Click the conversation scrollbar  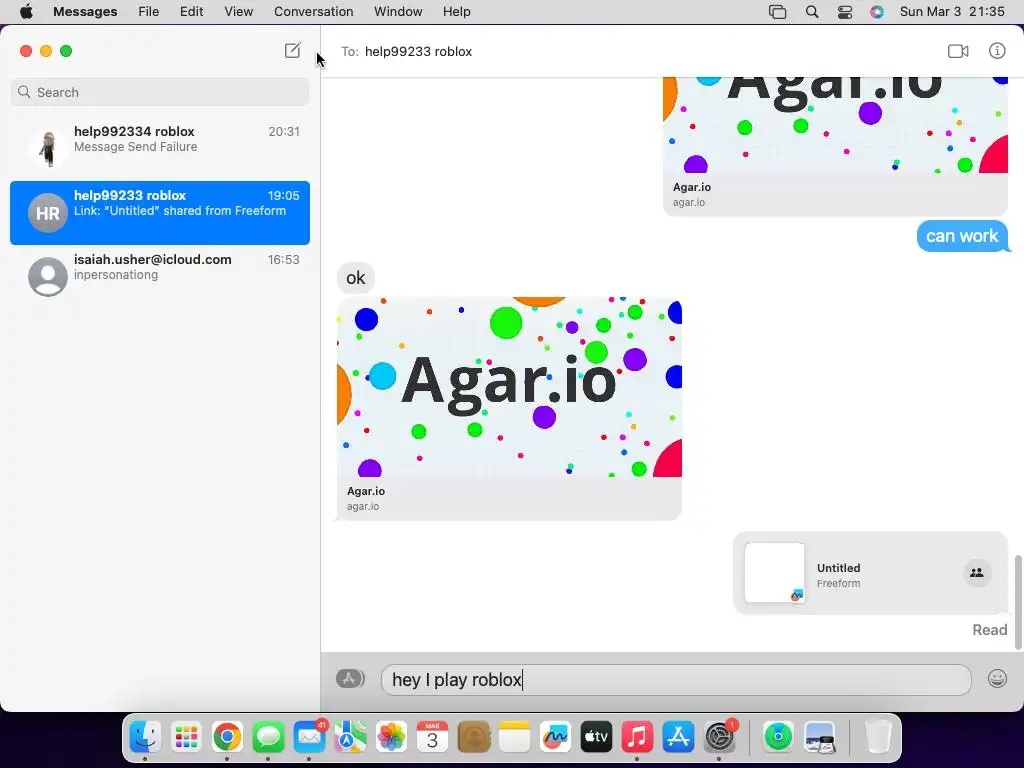(1017, 601)
